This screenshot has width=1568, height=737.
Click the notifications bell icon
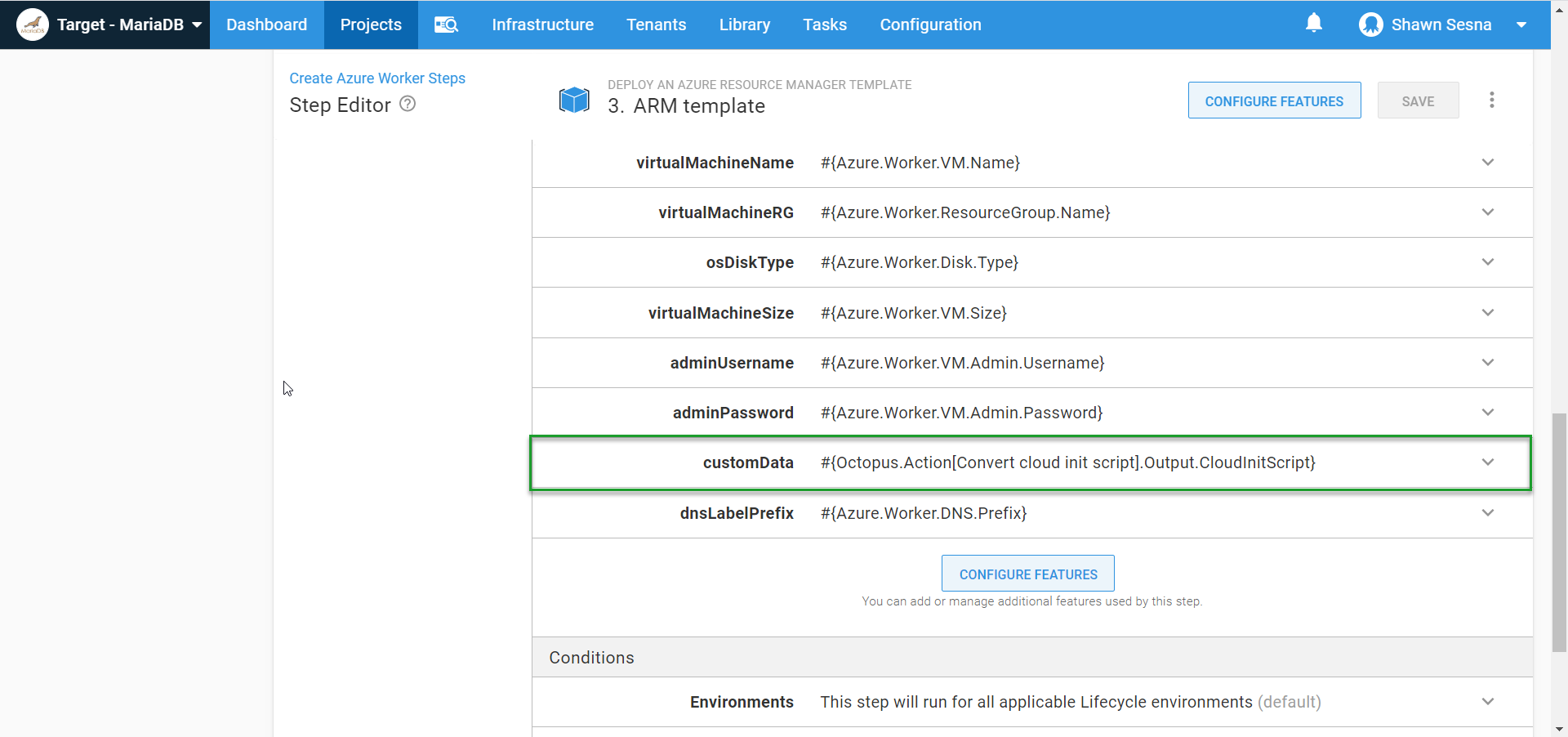point(1313,24)
